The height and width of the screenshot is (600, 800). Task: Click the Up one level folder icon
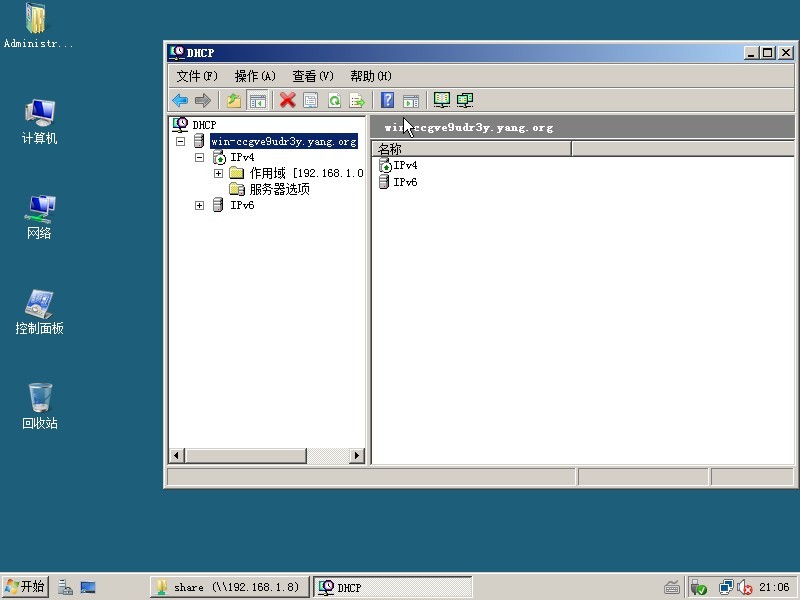(234, 100)
